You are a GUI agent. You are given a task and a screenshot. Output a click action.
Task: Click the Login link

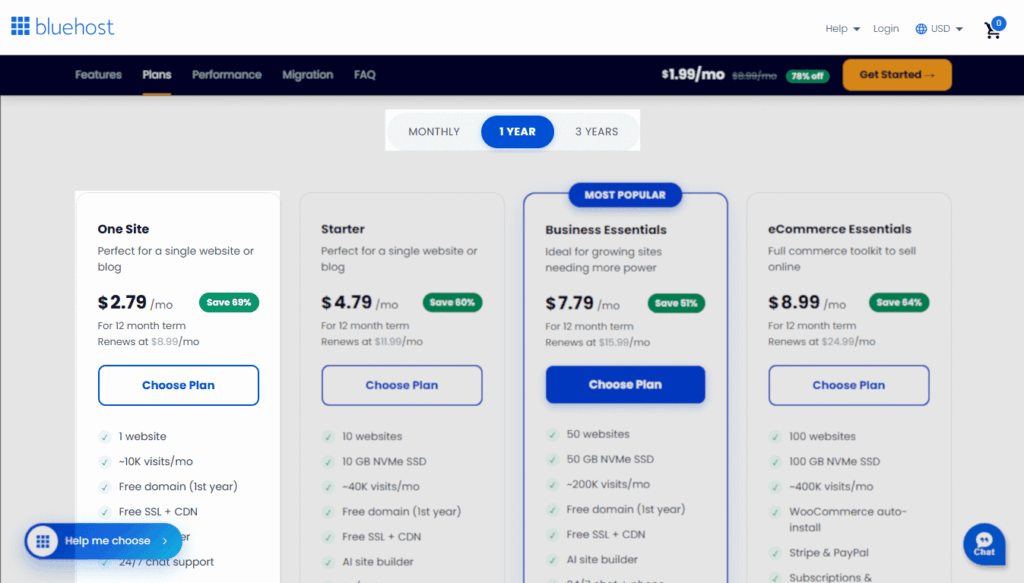886,29
